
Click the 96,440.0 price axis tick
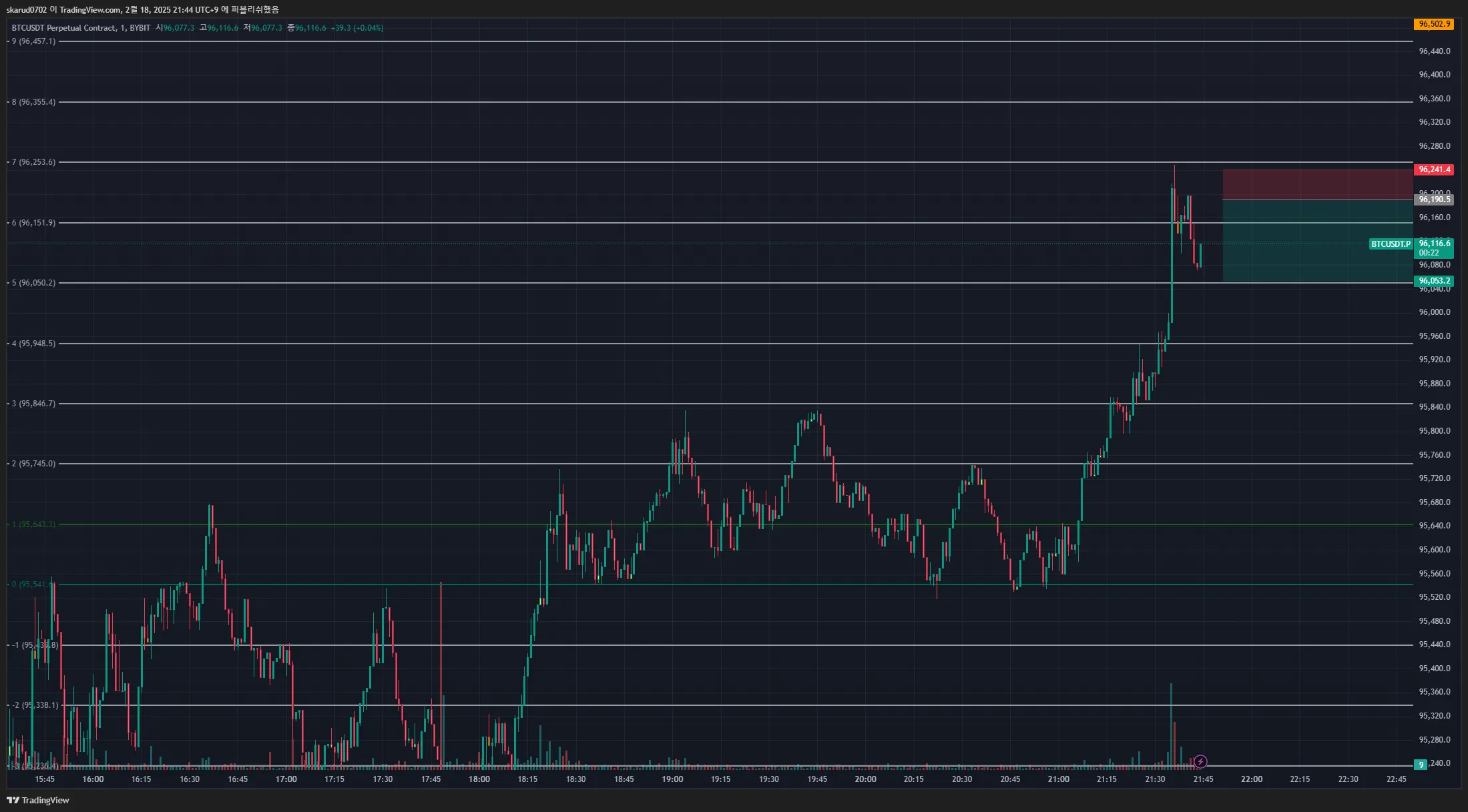click(x=1435, y=51)
